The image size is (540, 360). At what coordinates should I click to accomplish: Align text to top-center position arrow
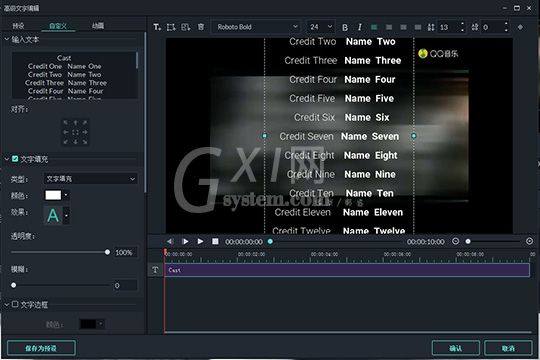click(75, 123)
